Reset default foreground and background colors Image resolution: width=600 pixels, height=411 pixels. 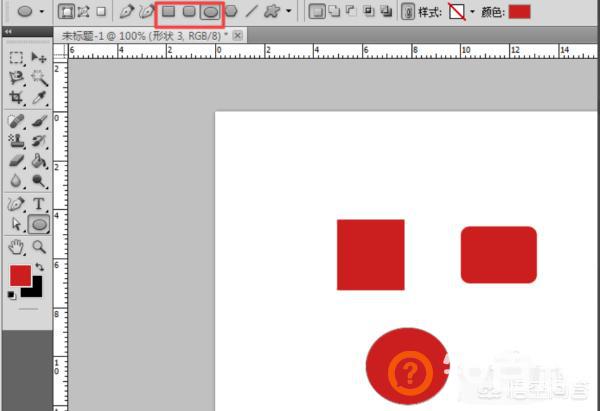pos(11,295)
